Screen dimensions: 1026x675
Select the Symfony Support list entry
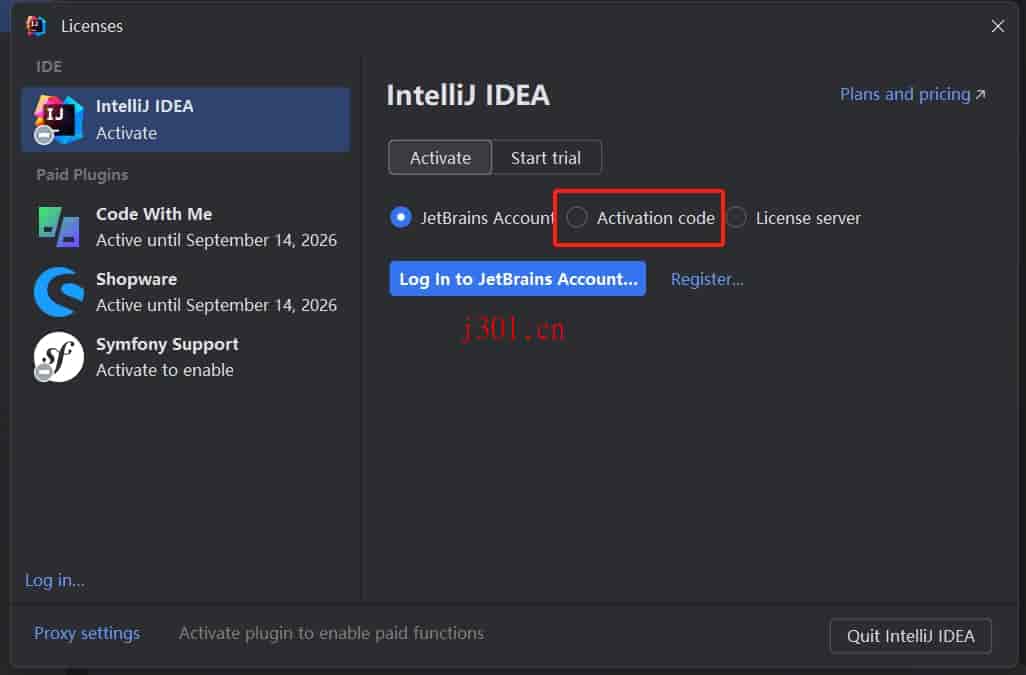tap(186, 356)
